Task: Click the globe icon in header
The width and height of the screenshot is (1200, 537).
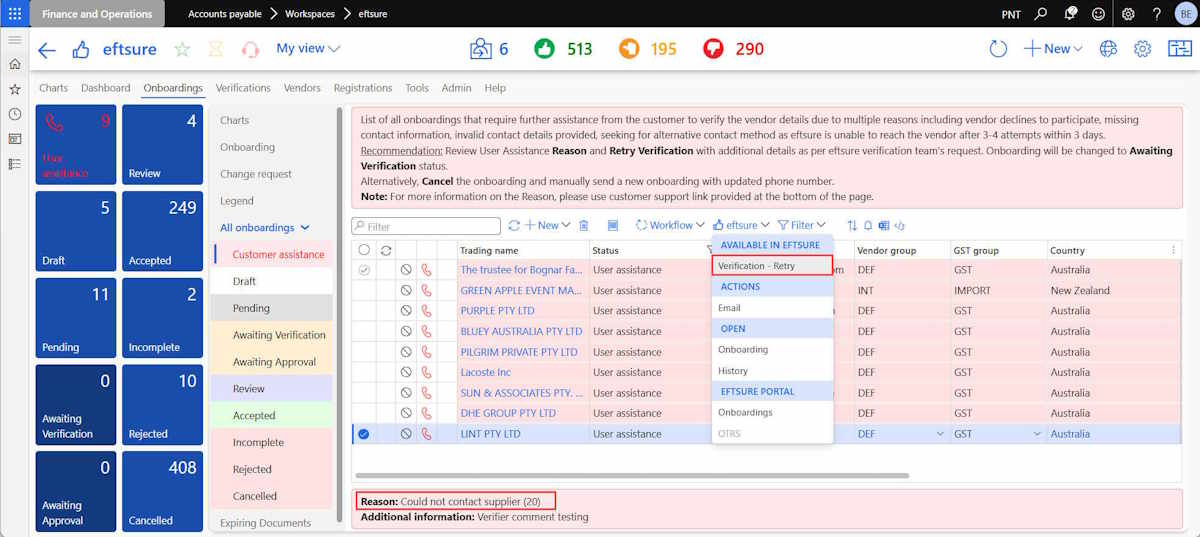Action: tap(1108, 49)
